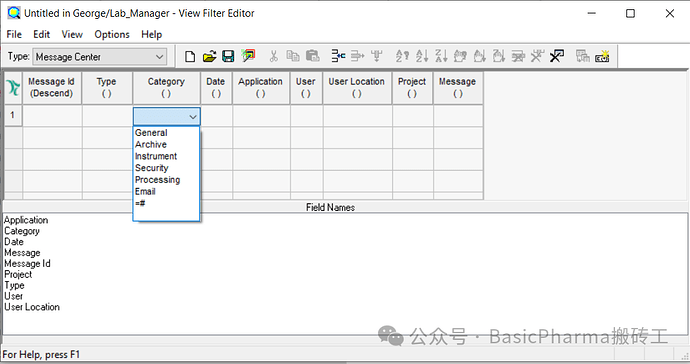
Task: Open the Type combo box Message Center
Action: pos(100,57)
